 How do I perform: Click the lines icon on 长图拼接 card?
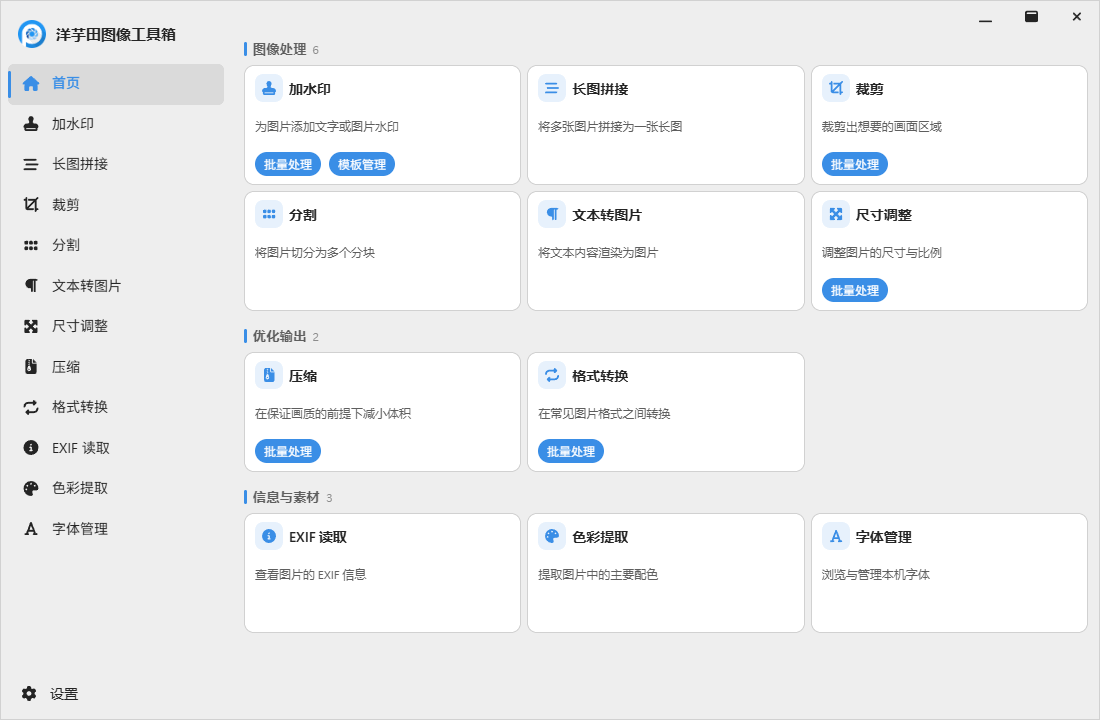551,88
